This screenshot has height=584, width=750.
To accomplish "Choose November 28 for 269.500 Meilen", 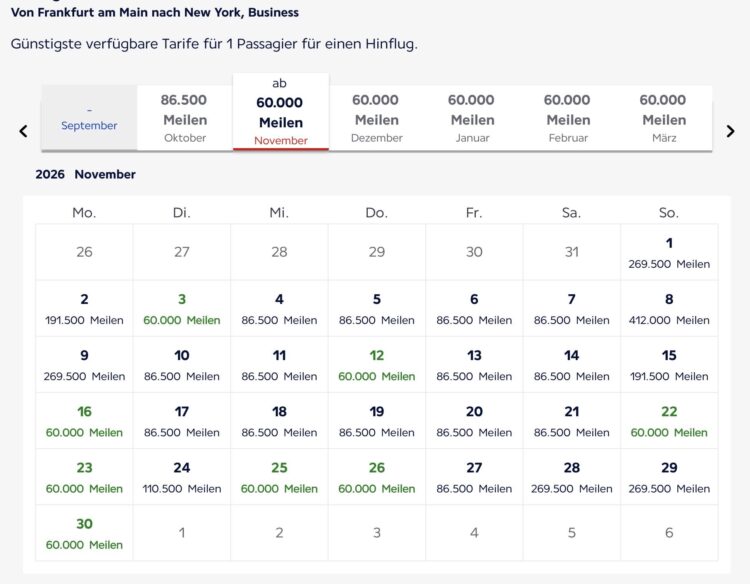I will pyautogui.click(x=572, y=477).
